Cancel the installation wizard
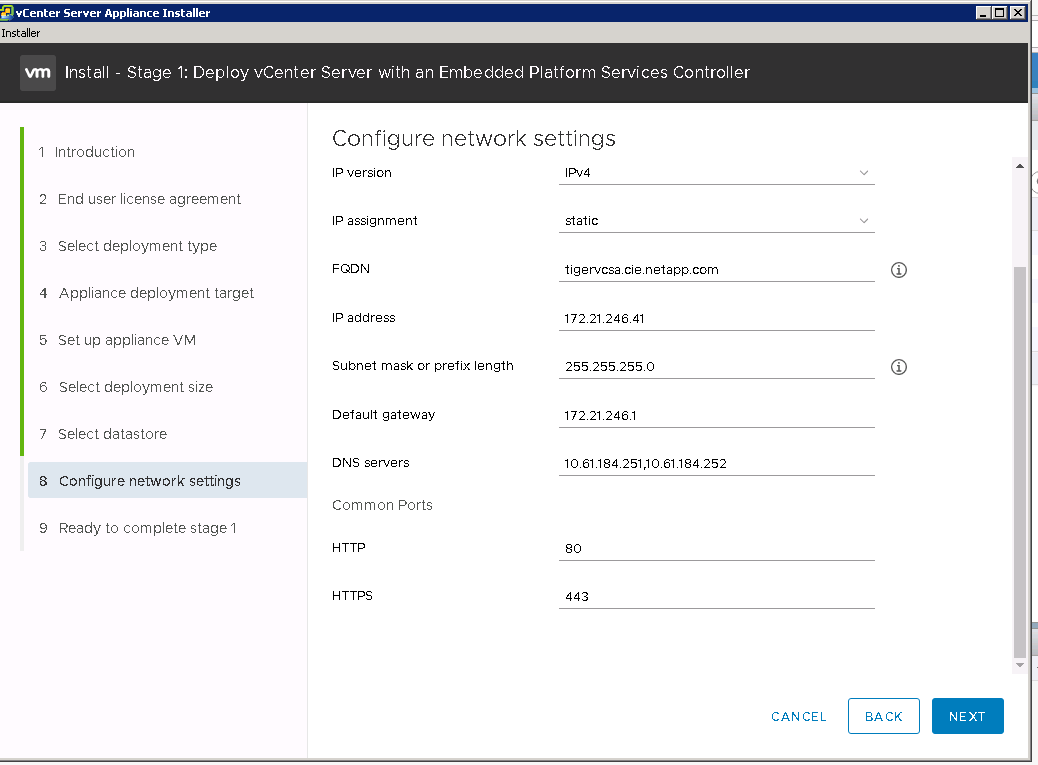Viewport: 1038px width, 765px height. [798, 716]
